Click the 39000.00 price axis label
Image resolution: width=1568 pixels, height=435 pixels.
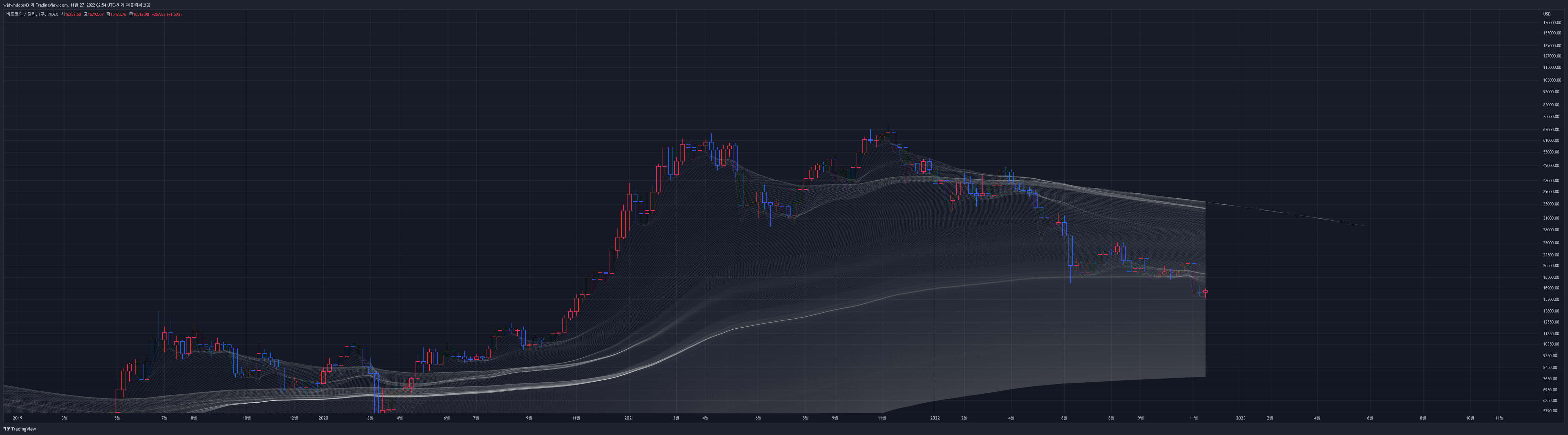pyautogui.click(x=1551, y=192)
